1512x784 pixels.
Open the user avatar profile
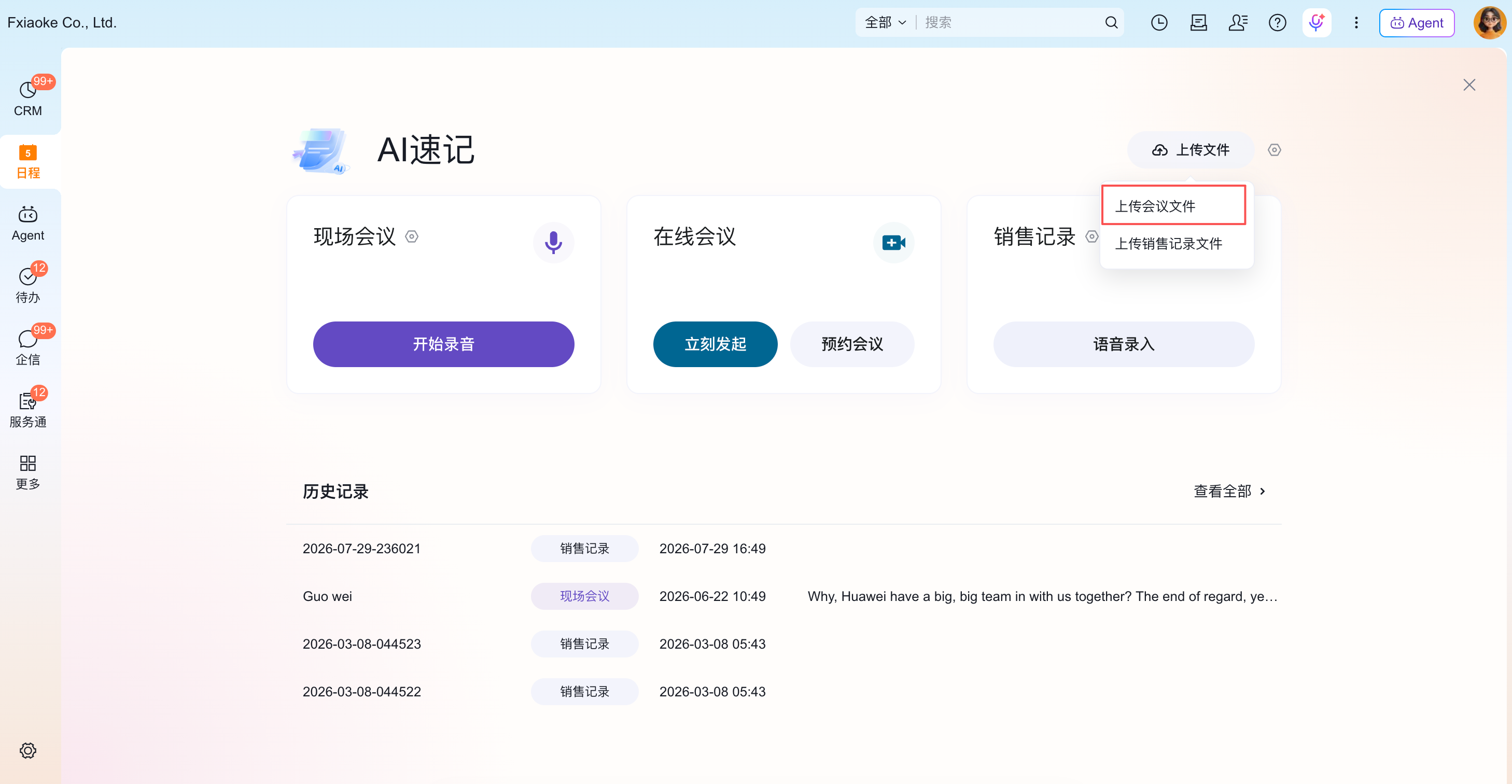pyautogui.click(x=1490, y=22)
